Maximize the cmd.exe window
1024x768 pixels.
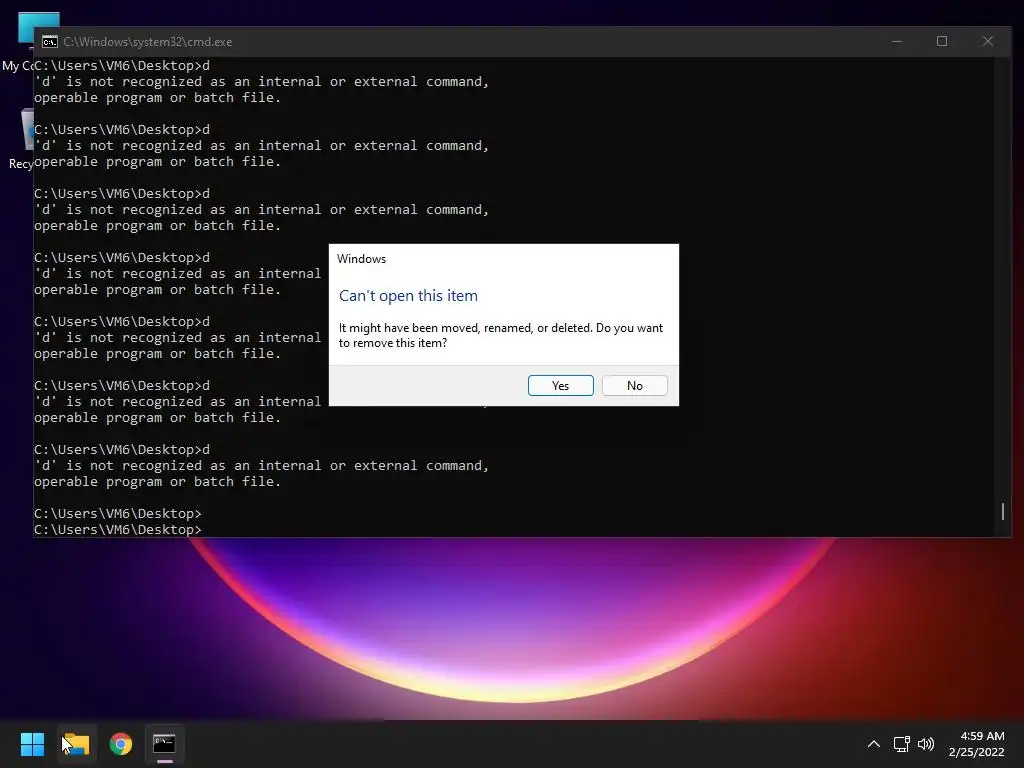pos(942,41)
